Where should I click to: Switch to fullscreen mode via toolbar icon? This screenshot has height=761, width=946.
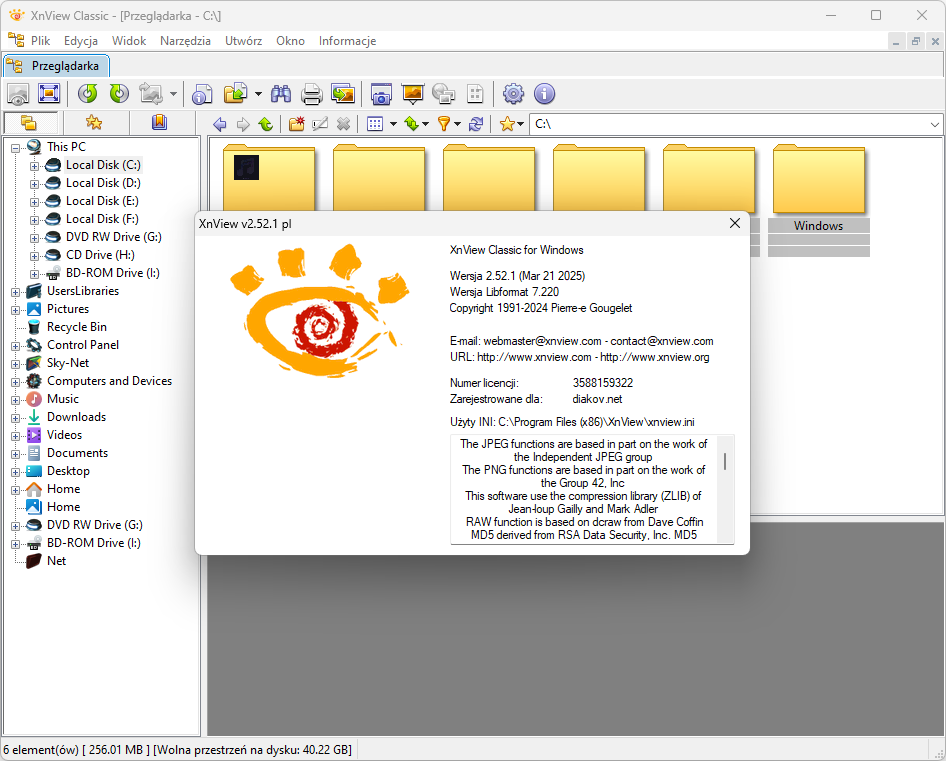coord(49,94)
